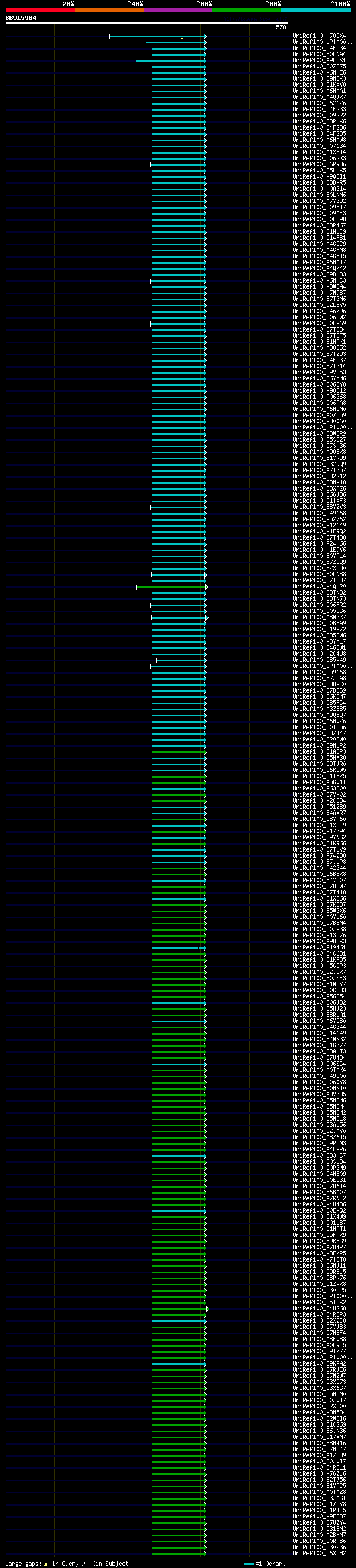
Task: Select the BB915964 query label
Action: [x=21, y=18]
